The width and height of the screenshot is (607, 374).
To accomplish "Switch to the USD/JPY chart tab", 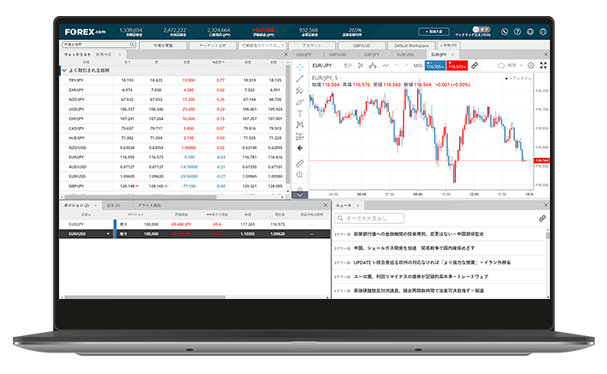I will point(304,55).
